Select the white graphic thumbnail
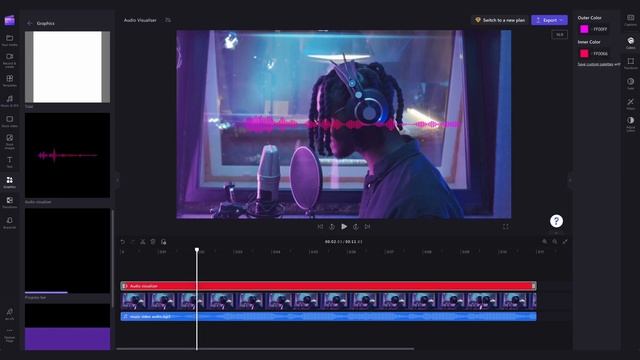This screenshot has height=360, width=640. pyautogui.click(x=67, y=67)
